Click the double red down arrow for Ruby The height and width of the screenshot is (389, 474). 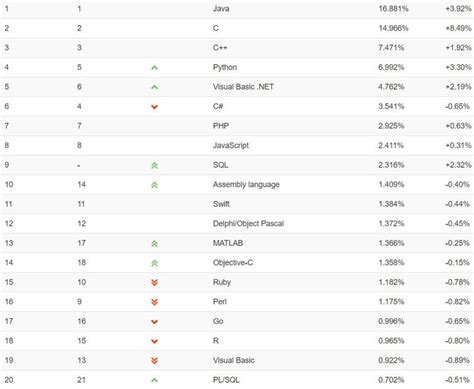154,283
